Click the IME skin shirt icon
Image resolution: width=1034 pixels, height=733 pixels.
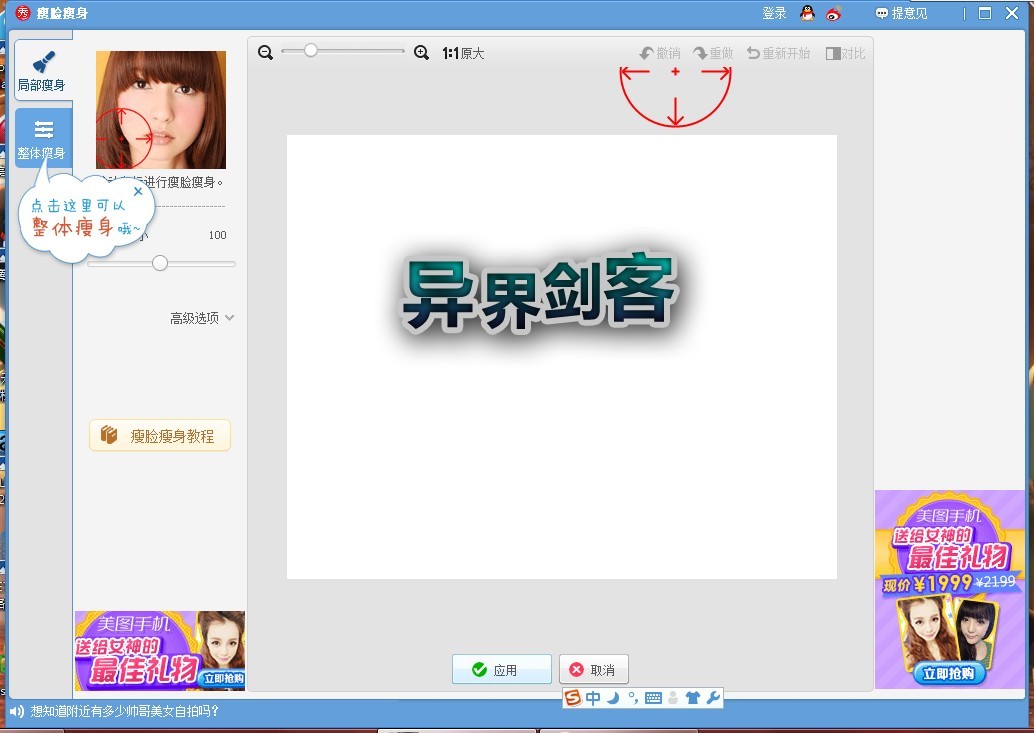tap(692, 697)
